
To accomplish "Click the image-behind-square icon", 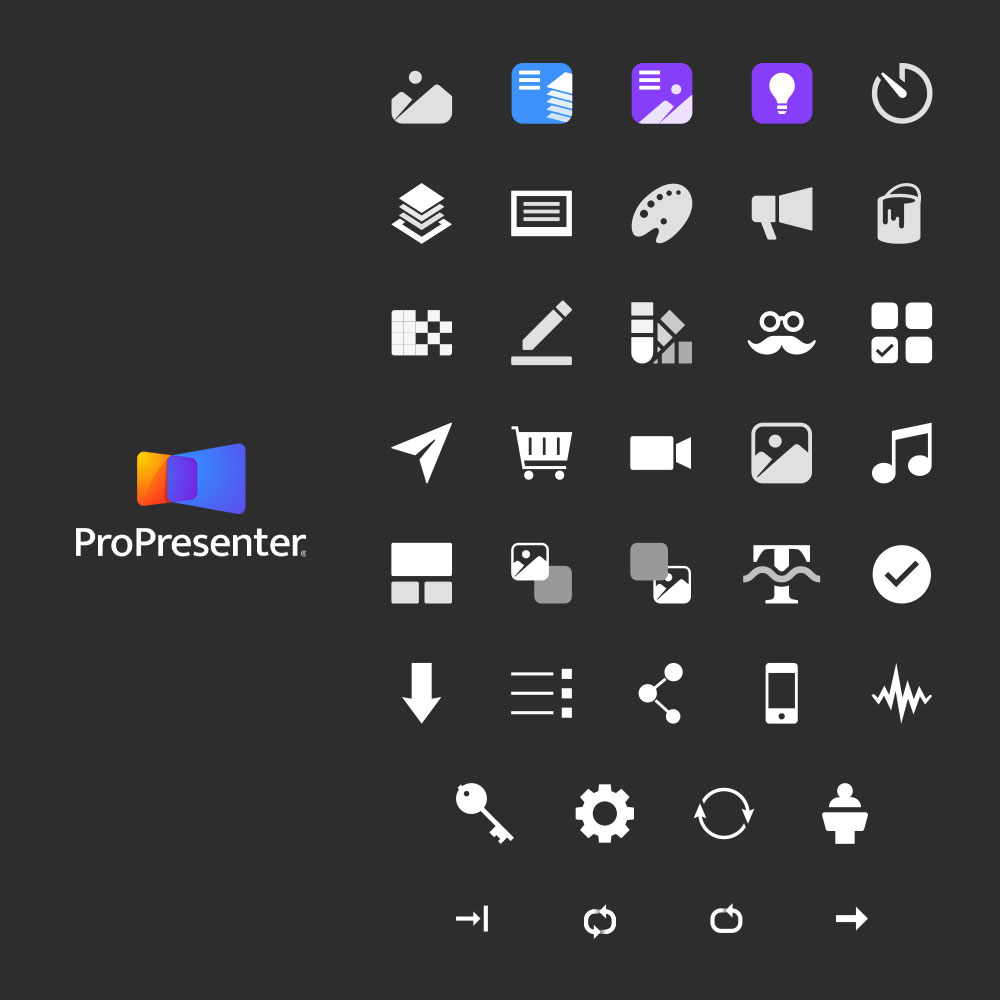I will [x=661, y=573].
